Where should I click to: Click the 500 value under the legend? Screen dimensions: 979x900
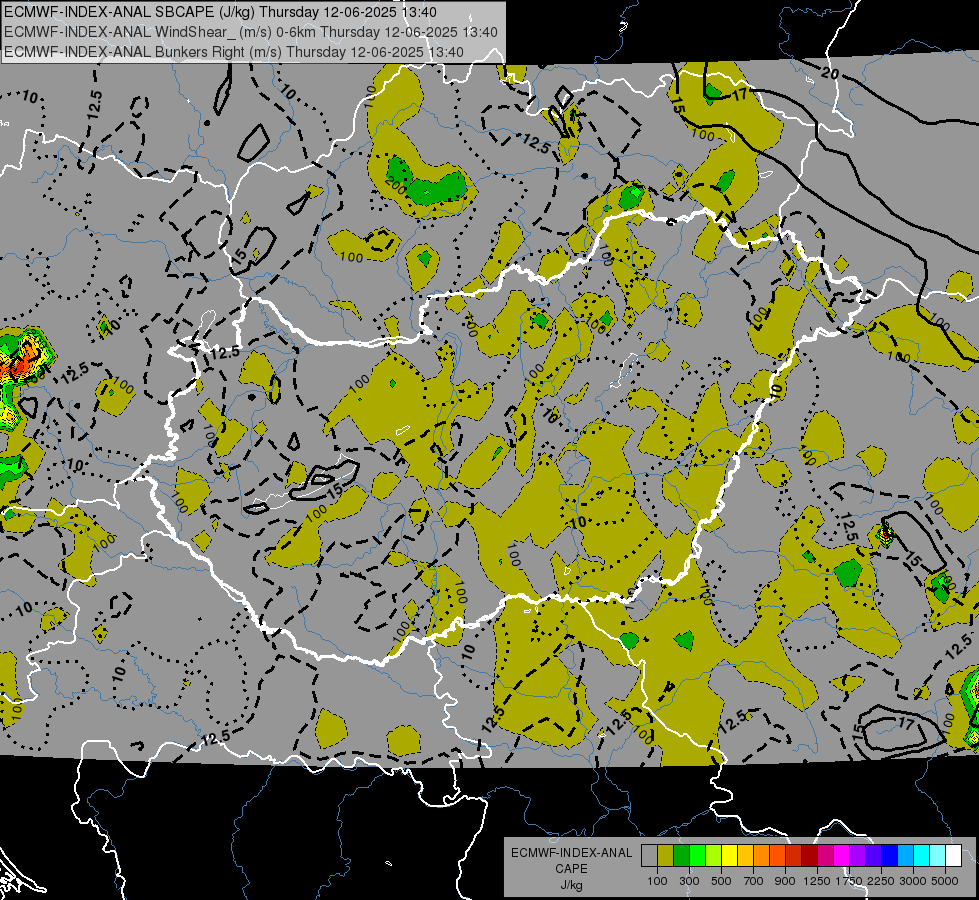coord(721,881)
